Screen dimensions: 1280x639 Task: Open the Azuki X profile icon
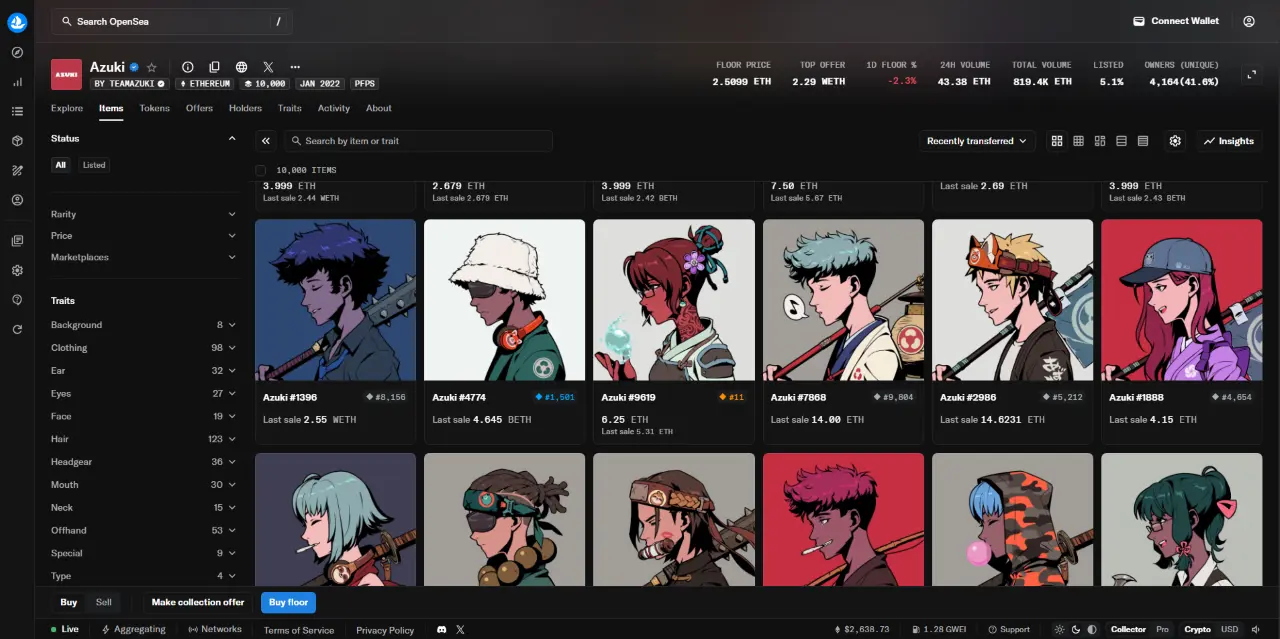tap(268, 67)
